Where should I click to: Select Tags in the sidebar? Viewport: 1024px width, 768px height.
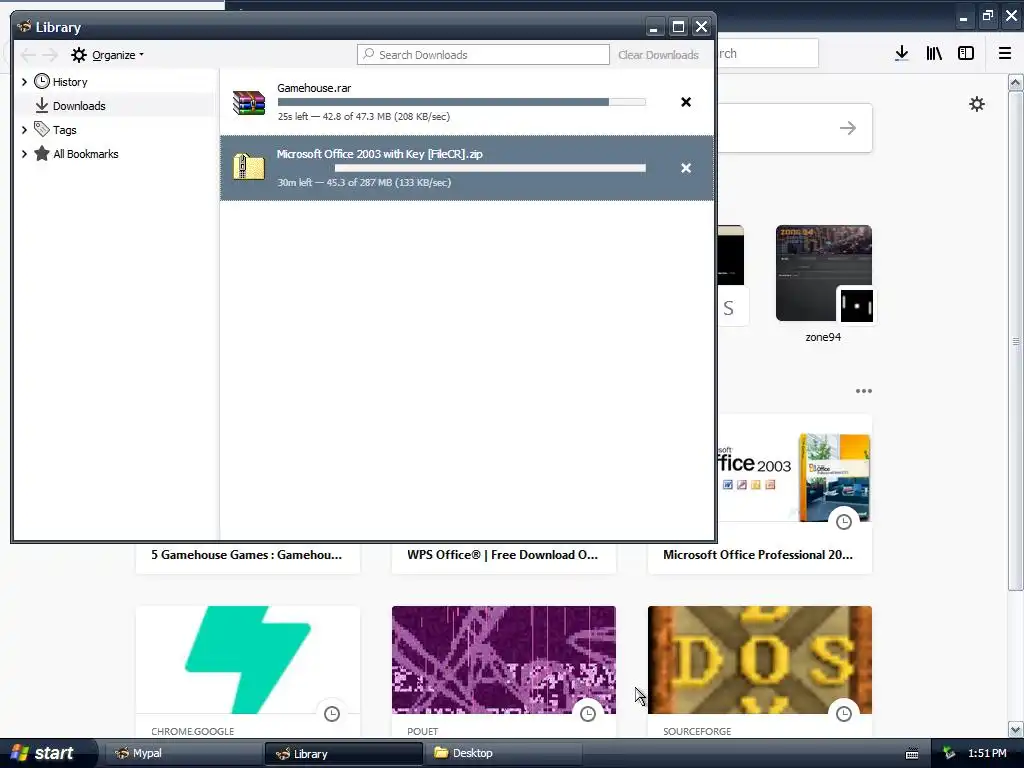point(65,130)
